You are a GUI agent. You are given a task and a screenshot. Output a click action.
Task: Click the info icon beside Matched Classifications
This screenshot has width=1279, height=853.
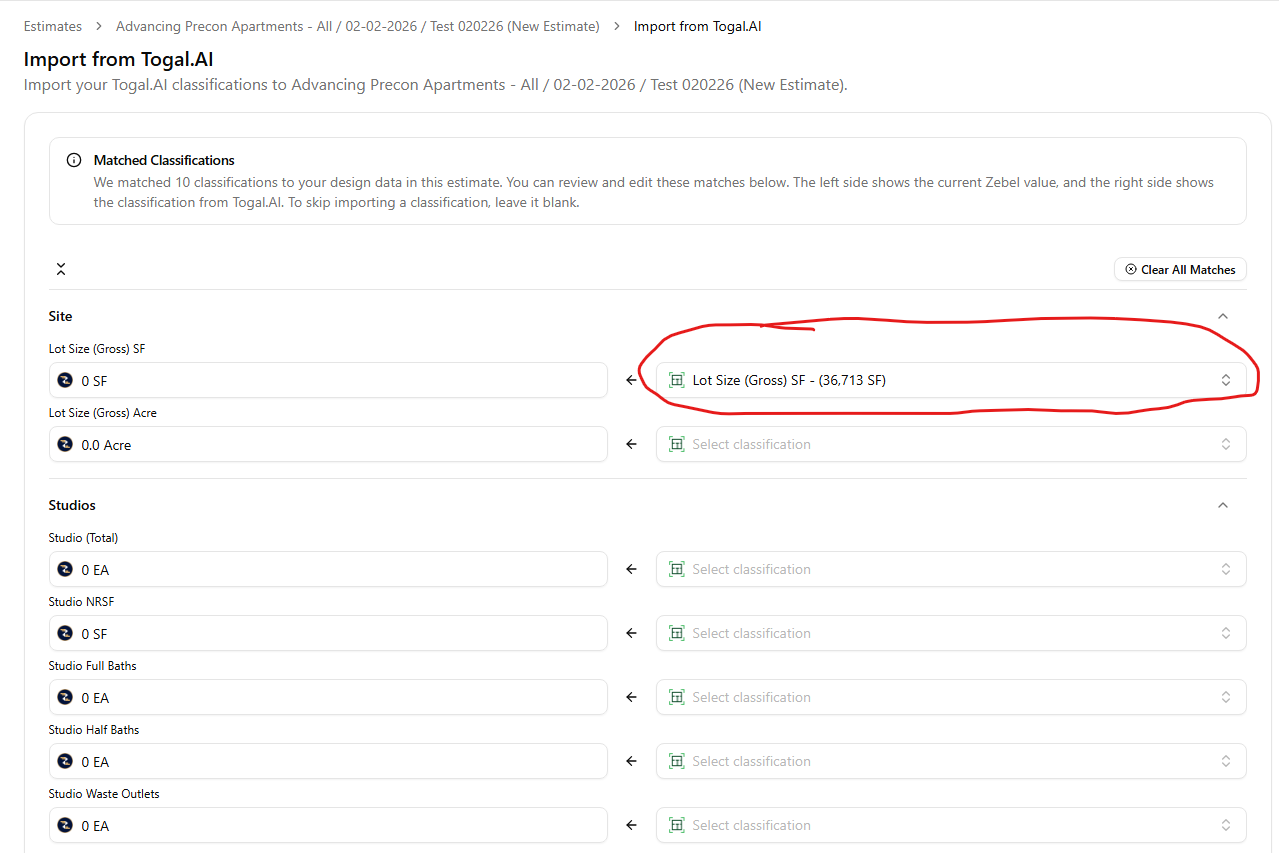point(74,160)
